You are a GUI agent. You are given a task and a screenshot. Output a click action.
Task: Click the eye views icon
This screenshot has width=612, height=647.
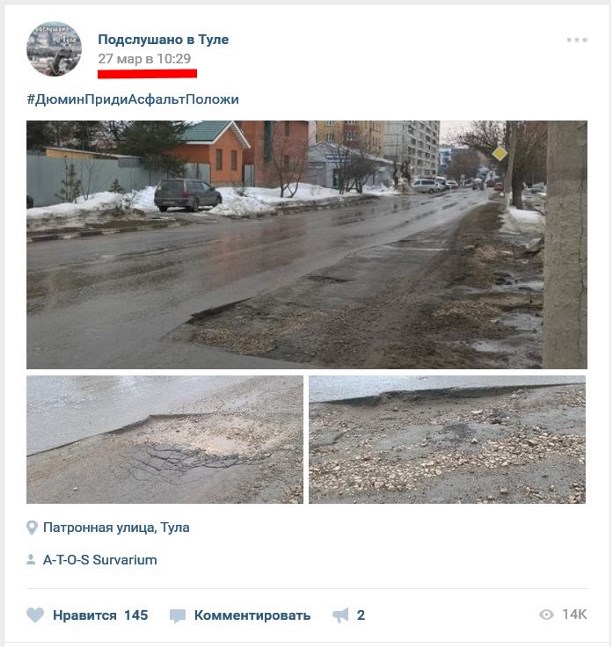pos(546,615)
